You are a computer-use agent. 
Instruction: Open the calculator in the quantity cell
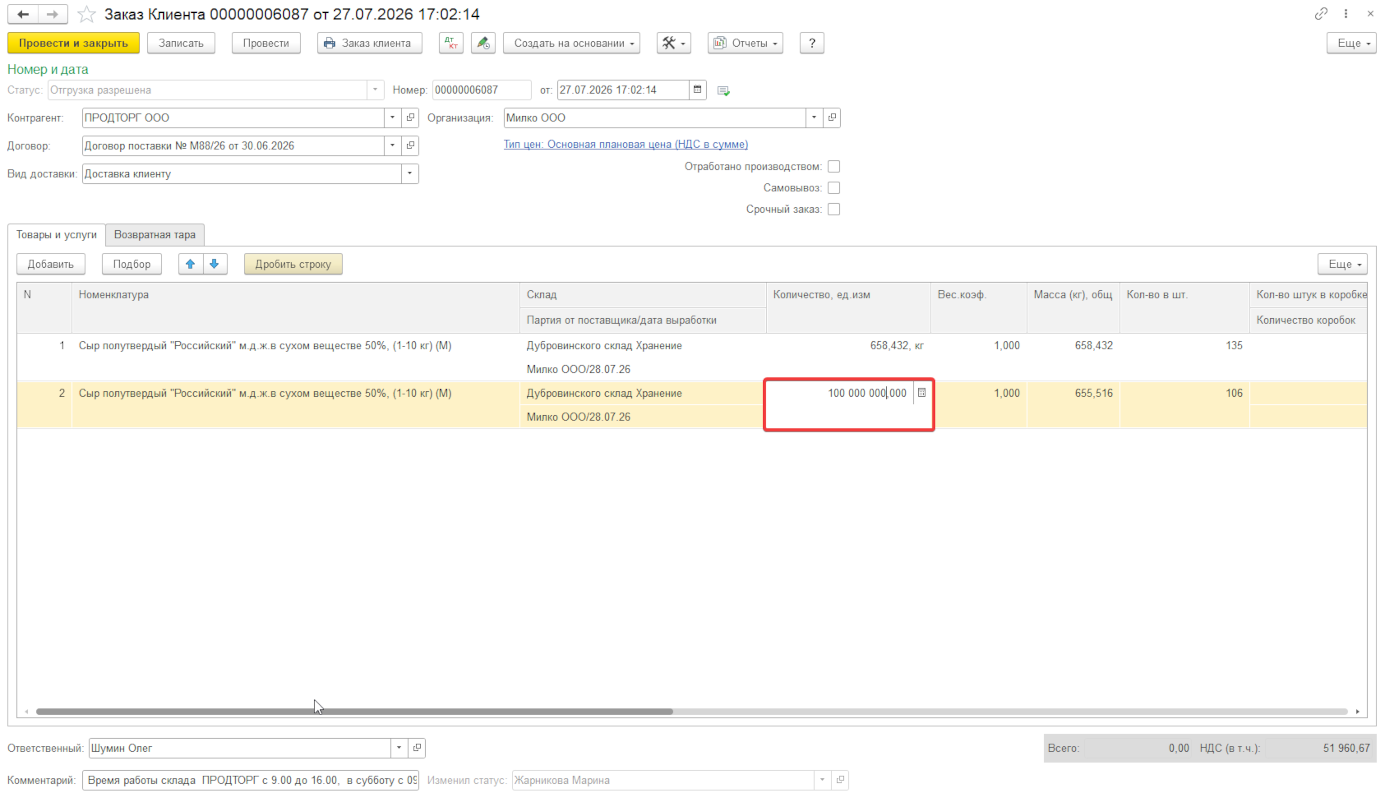922,393
